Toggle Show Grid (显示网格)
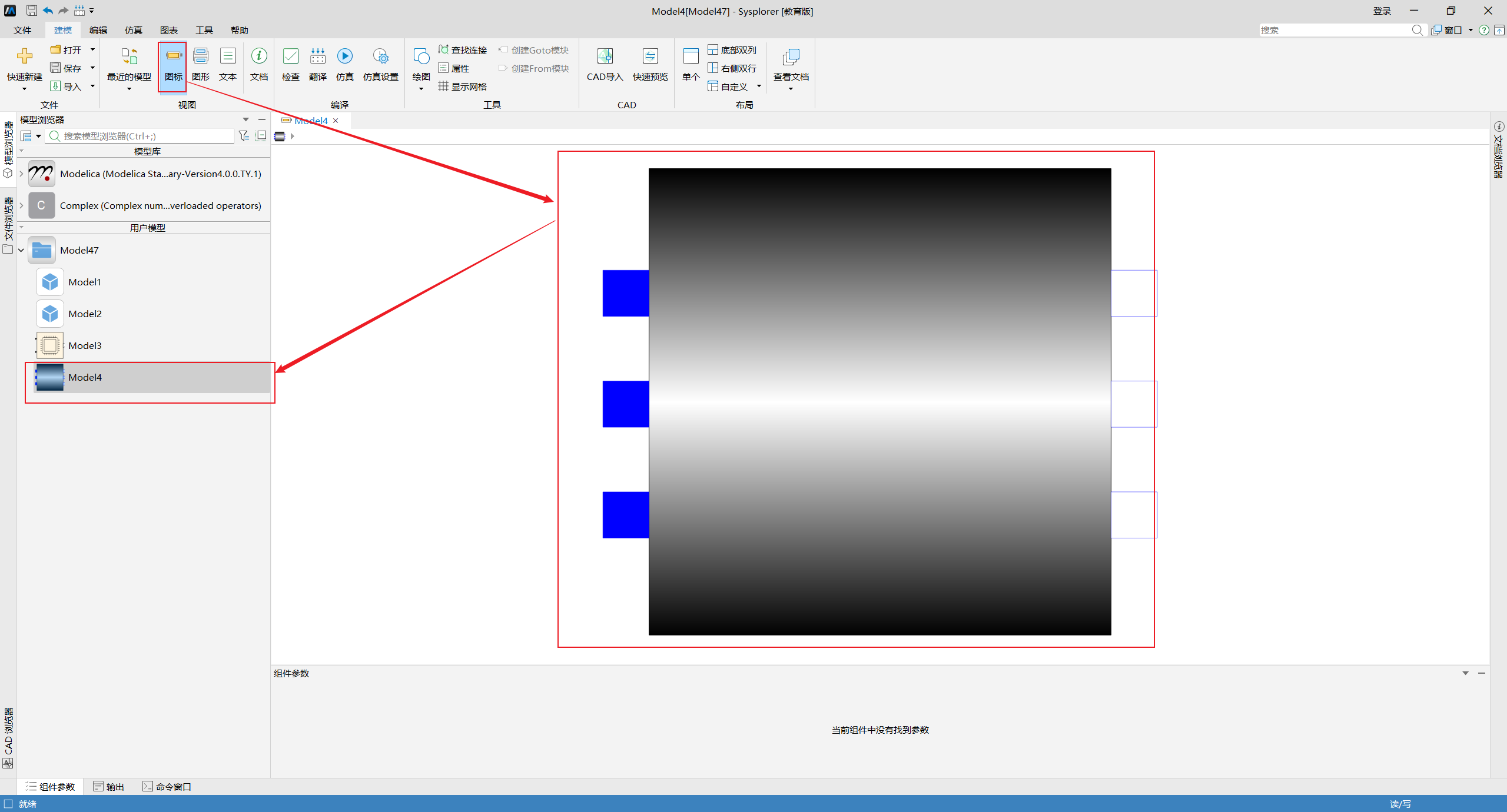The height and width of the screenshot is (812, 1507). [x=463, y=86]
